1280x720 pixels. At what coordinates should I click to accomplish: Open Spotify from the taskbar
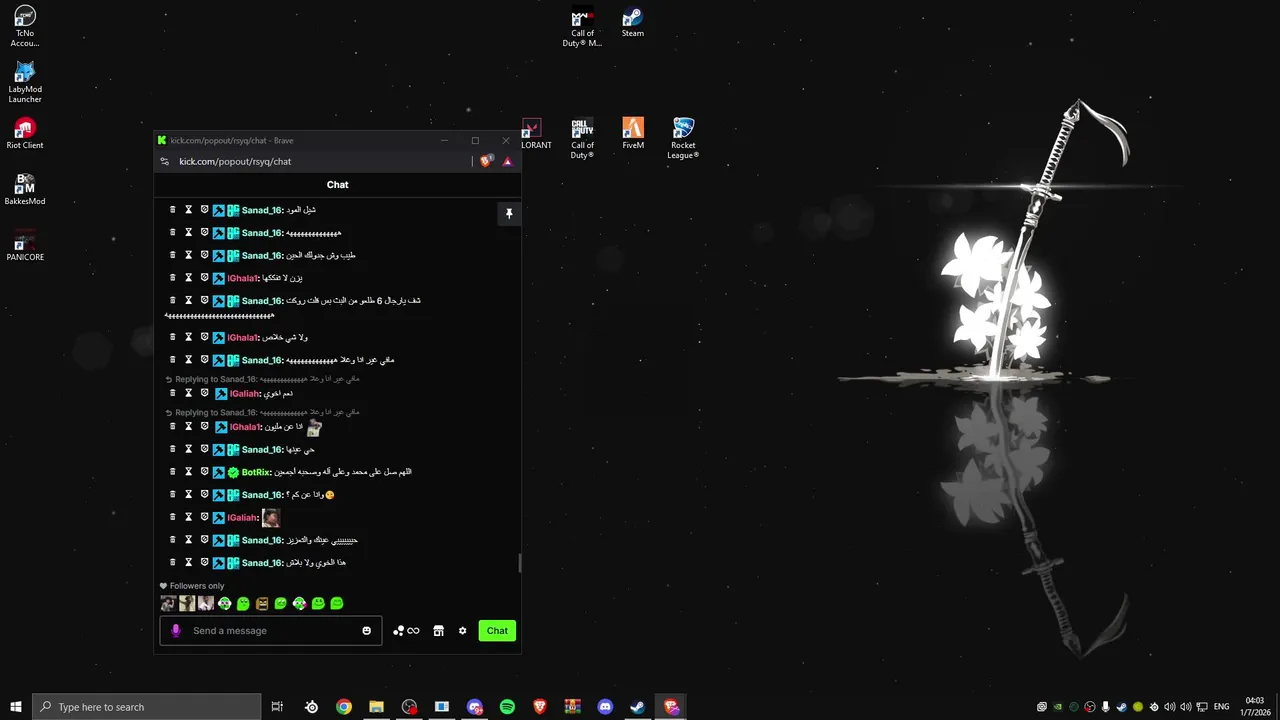point(507,707)
